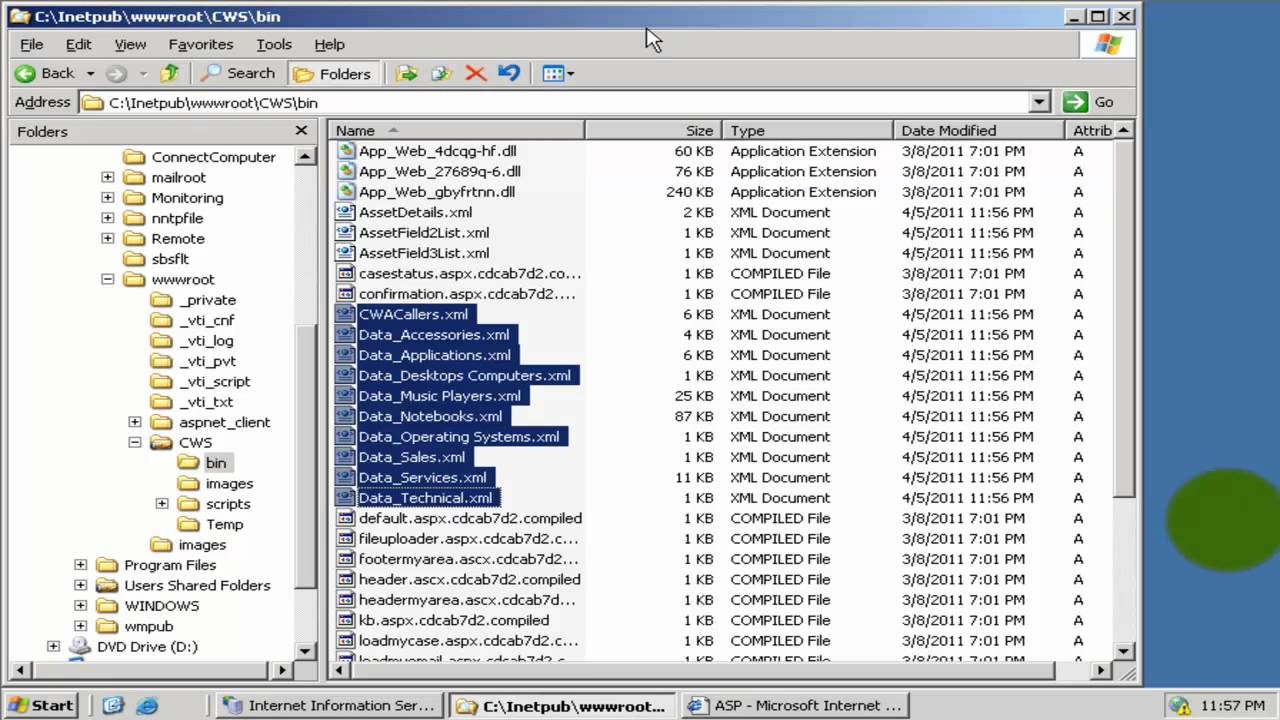Image resolution: width=1280 pixels, height=720 pixels.
Task: Expand the Program Files folder node
Action: 81,565
